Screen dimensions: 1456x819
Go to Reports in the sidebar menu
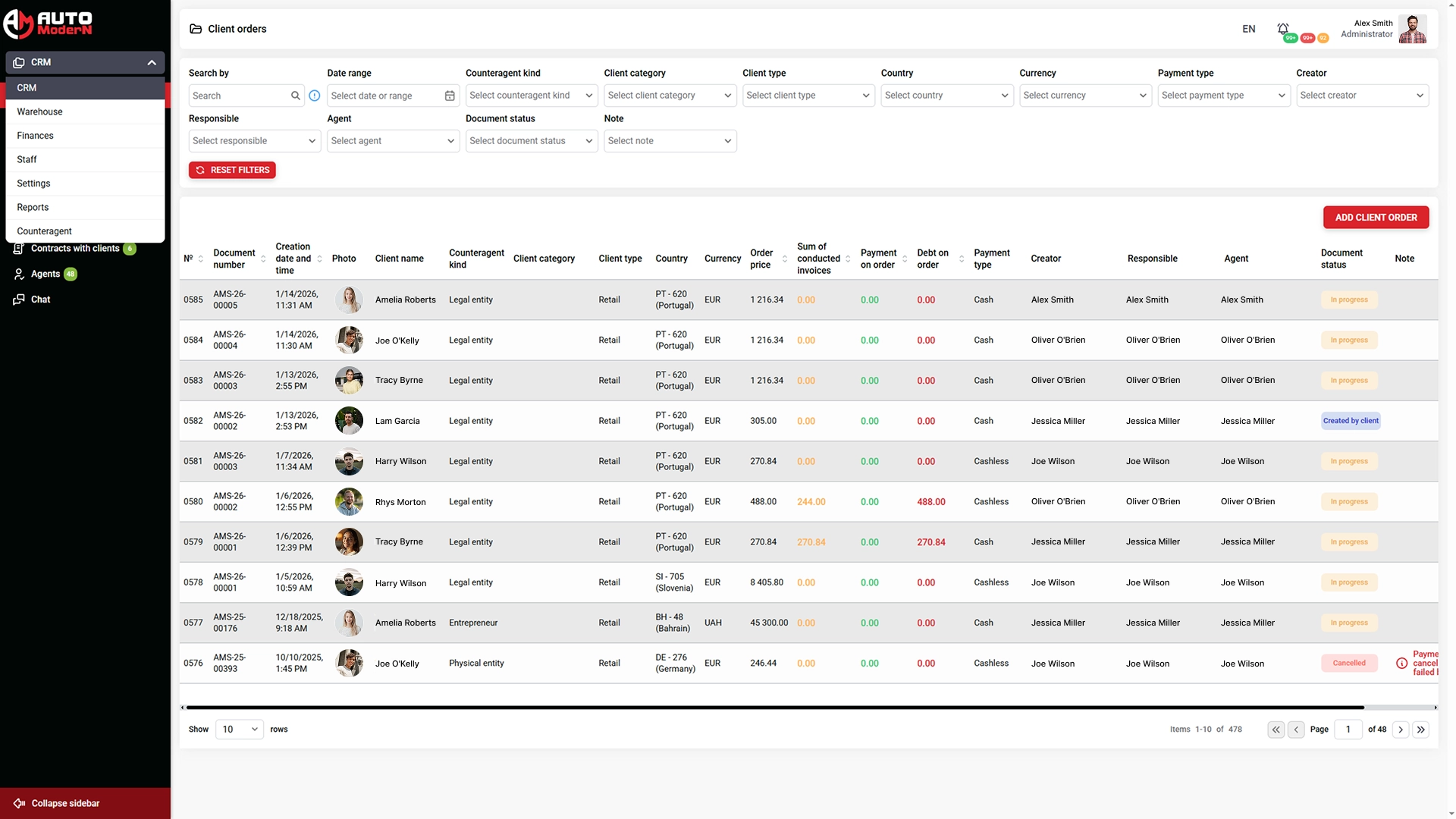pos(33,207)
